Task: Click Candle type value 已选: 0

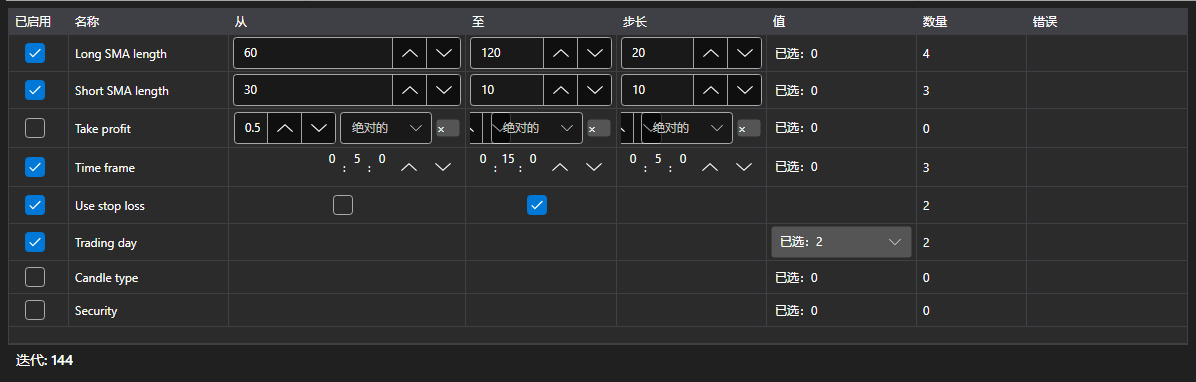Action: pos(796,278)
